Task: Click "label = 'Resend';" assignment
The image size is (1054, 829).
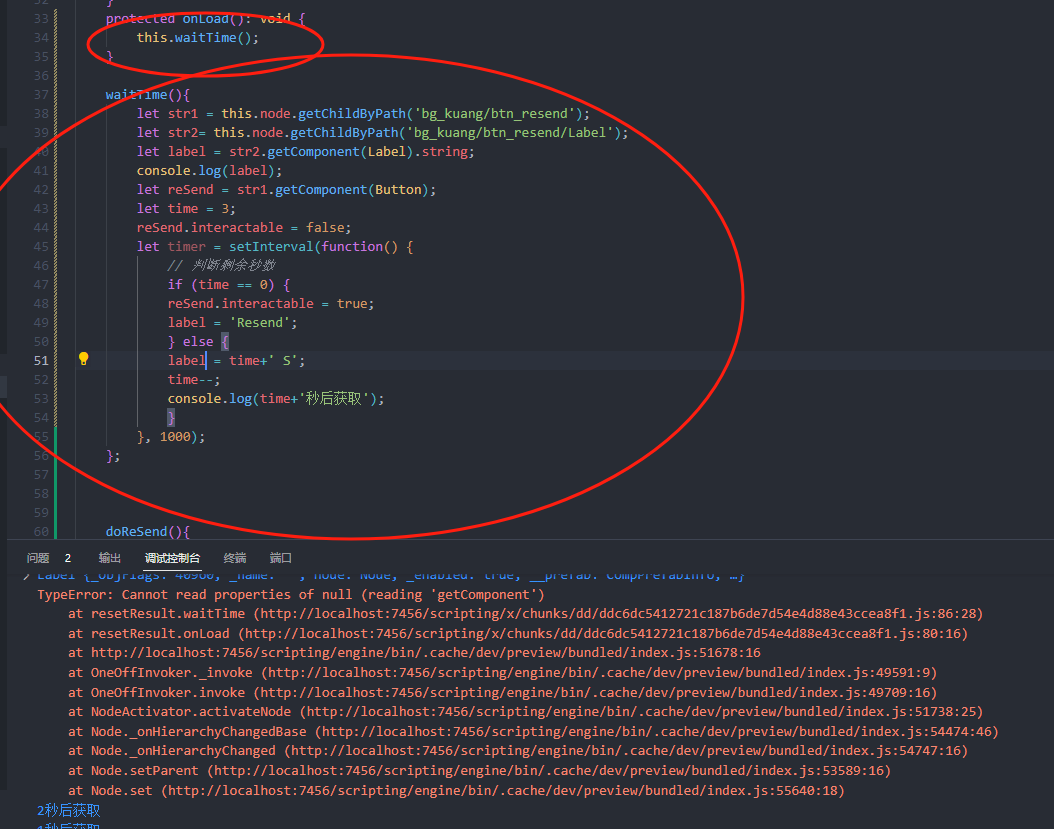Action: (232, 323)
